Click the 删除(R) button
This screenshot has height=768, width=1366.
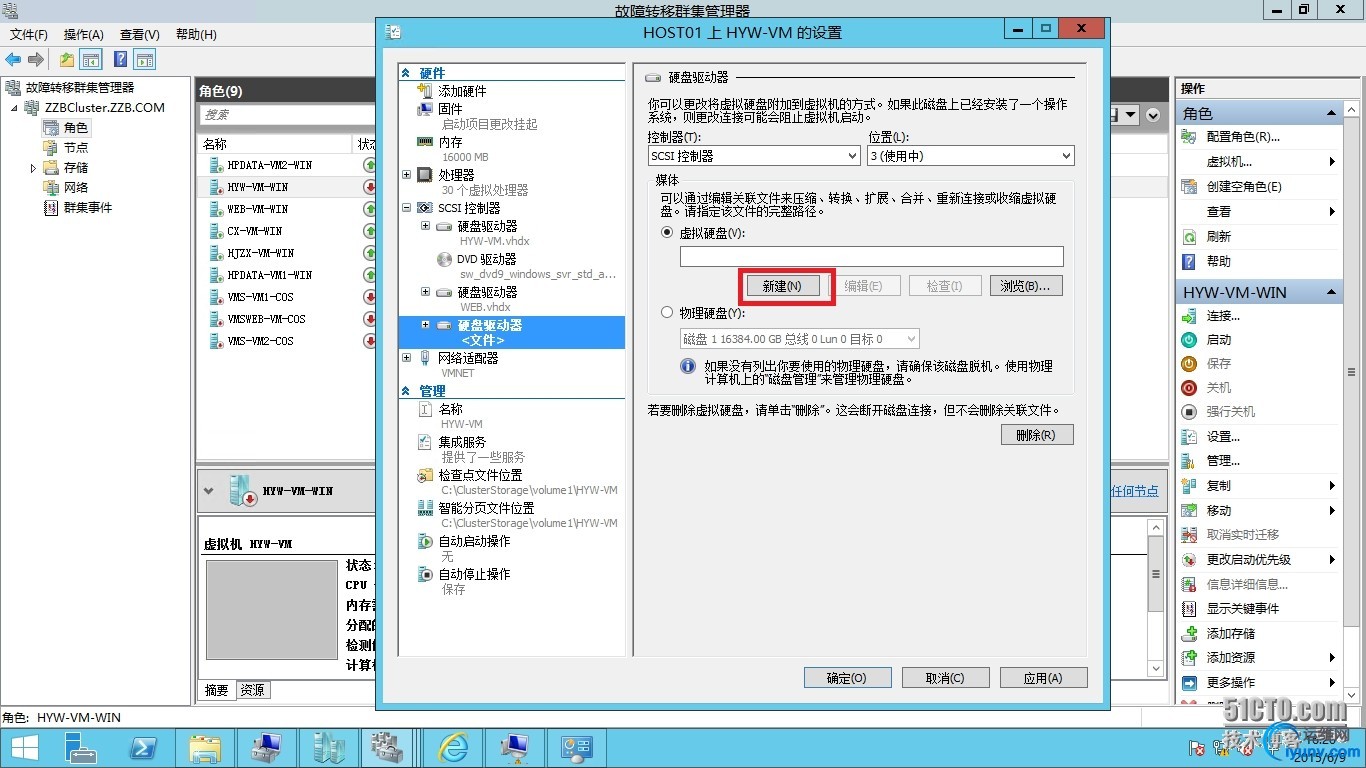click(x=1036, y=435)
